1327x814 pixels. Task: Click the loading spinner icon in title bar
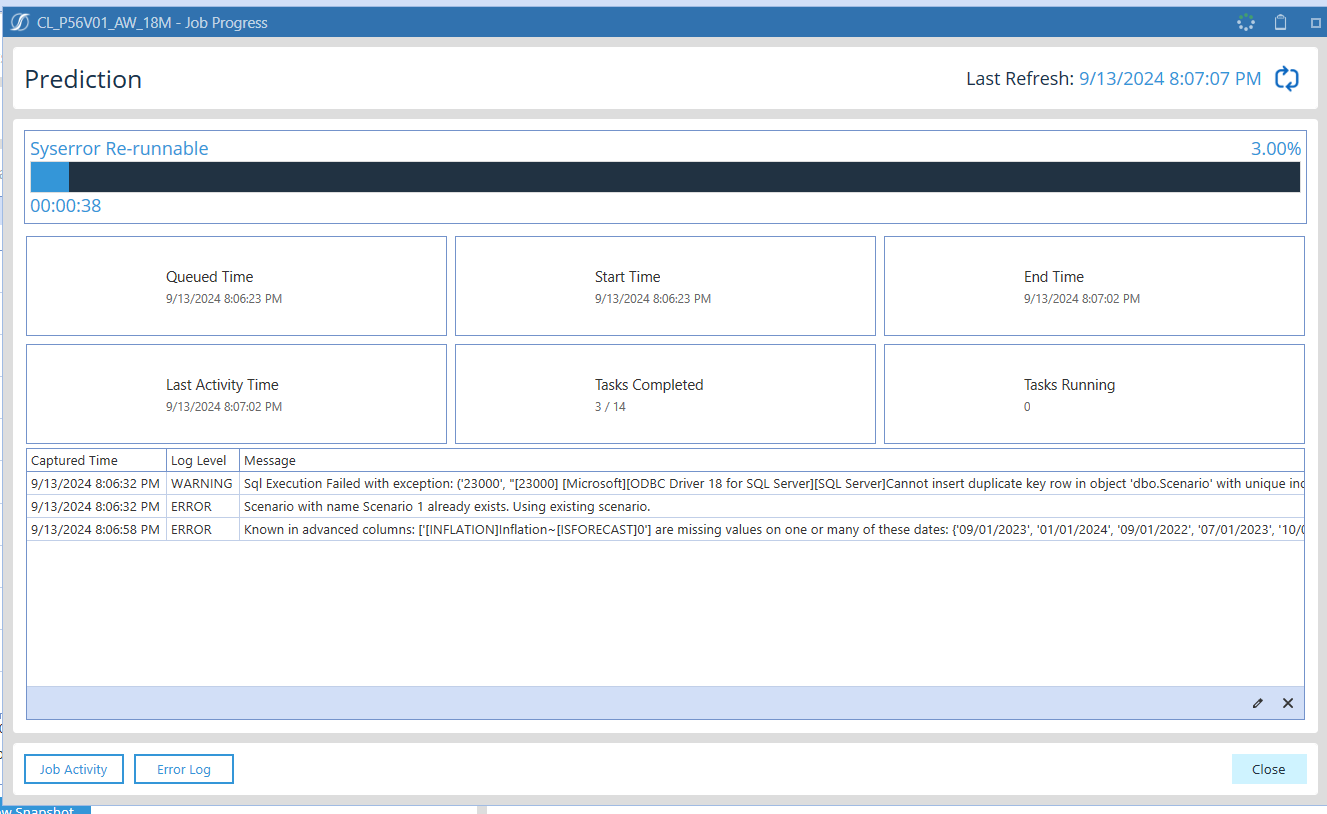click(1245, 22)
